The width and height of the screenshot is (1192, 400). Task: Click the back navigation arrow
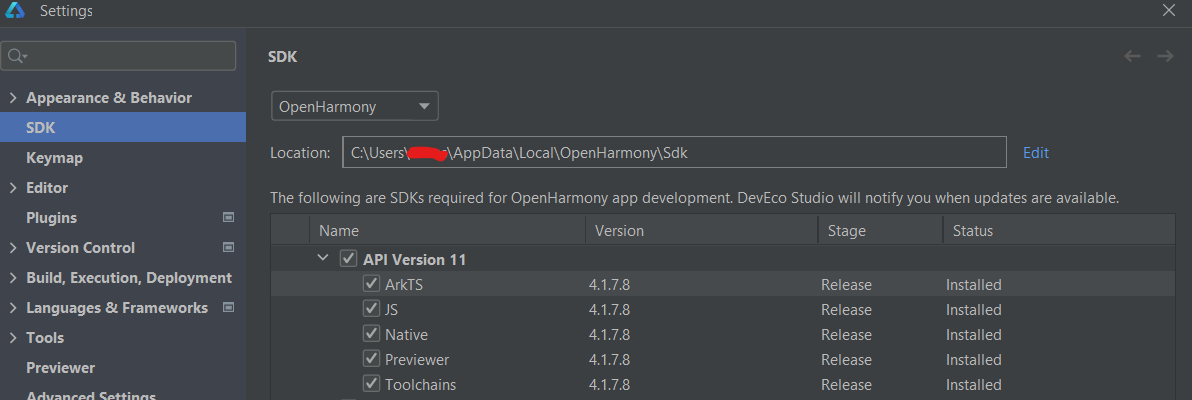(x=1133, y=56)
